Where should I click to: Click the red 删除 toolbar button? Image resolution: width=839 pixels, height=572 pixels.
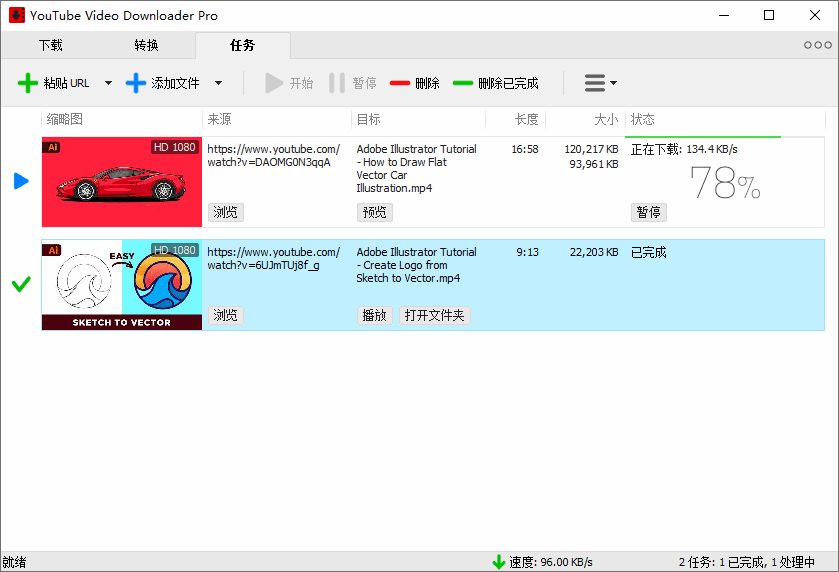click(415, 83)
